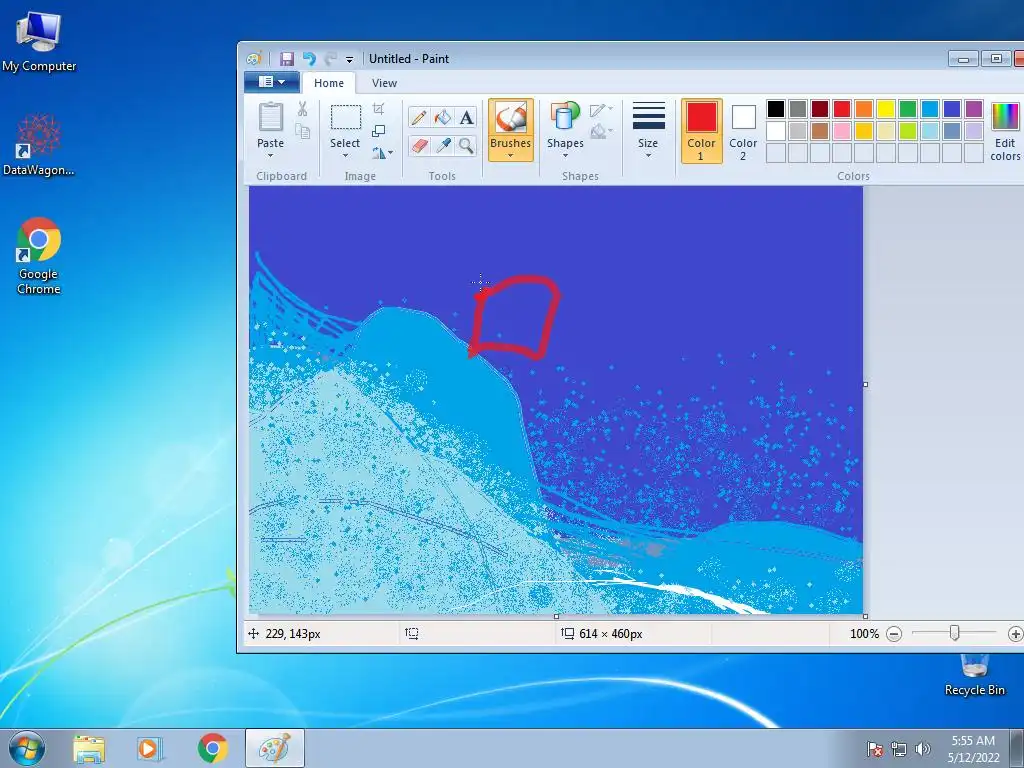This screenshot has width=1024, height=768.
Task: Select the Google Chrome desktop shortcut
Action: coord(39,256)
